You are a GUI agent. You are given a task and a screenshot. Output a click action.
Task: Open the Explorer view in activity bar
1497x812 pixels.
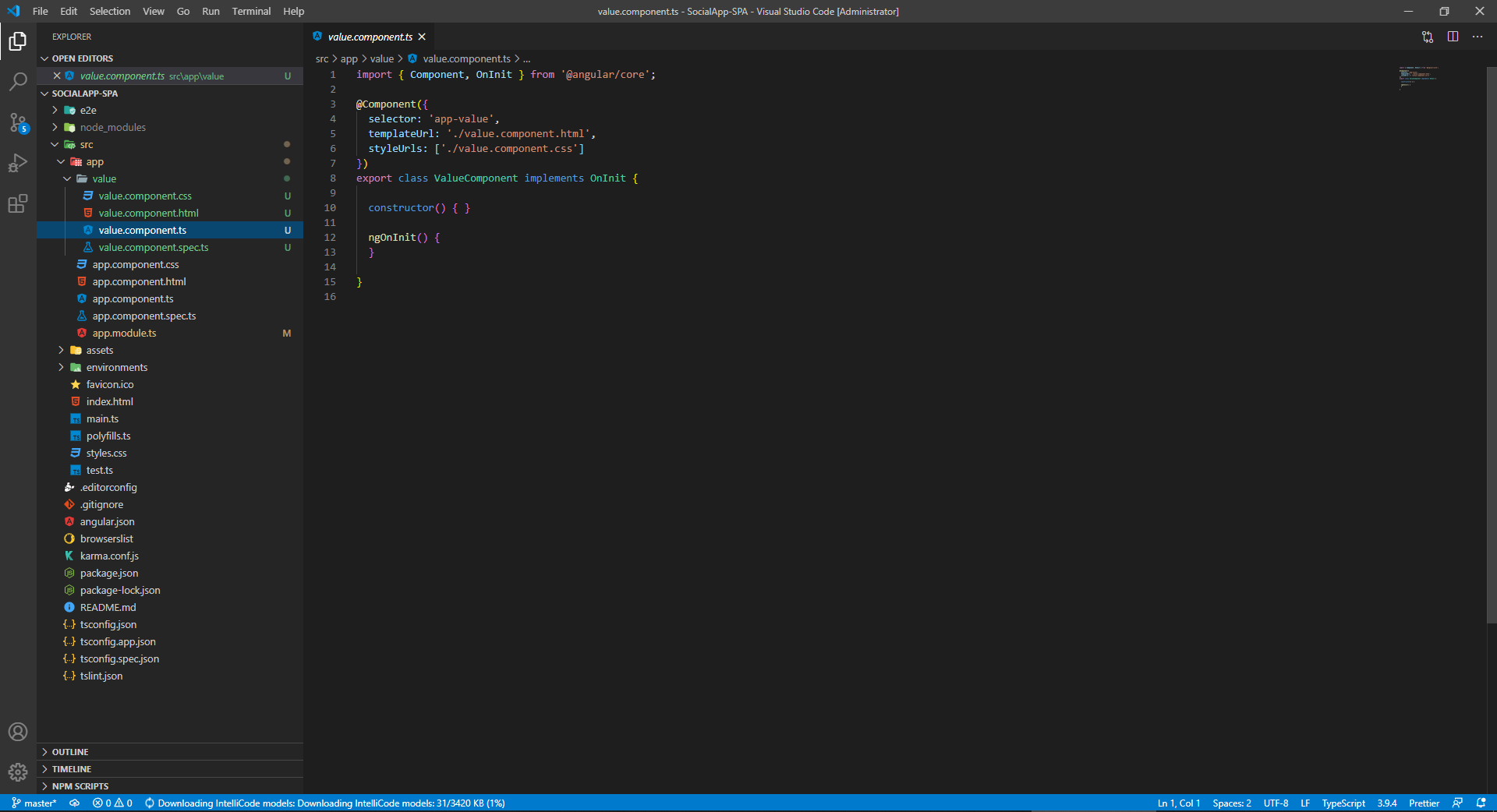(x=18, y=41)
